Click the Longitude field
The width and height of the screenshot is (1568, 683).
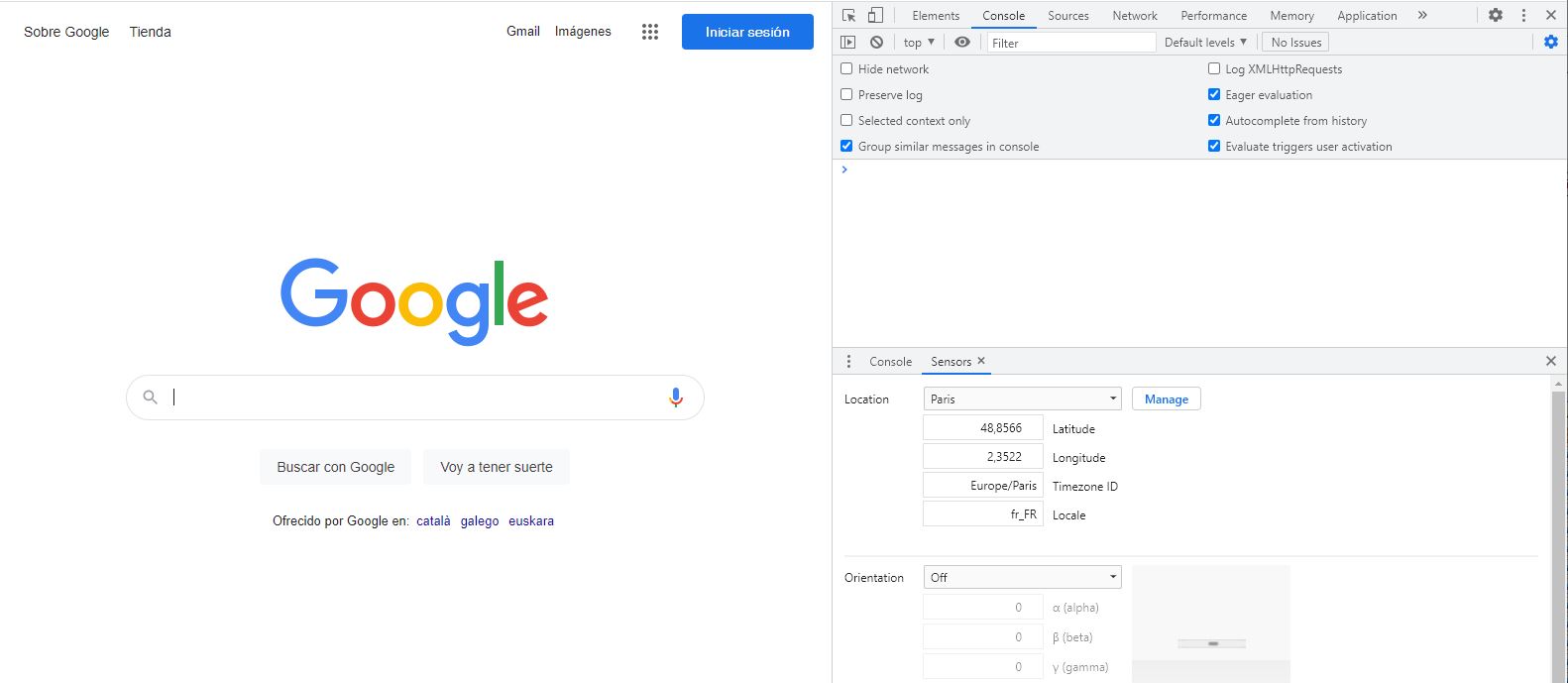coord(983,456)
